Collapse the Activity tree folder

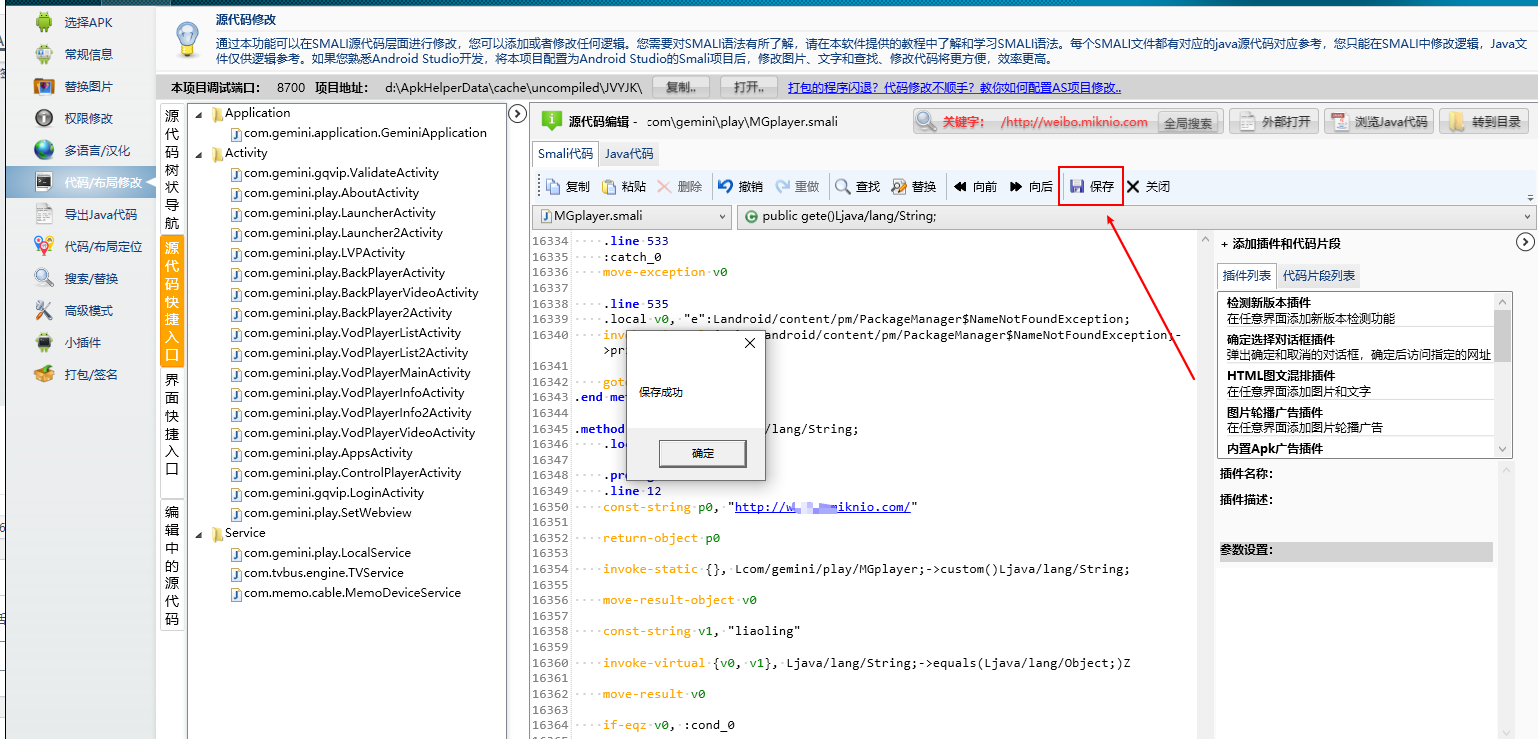click(200, 153)
